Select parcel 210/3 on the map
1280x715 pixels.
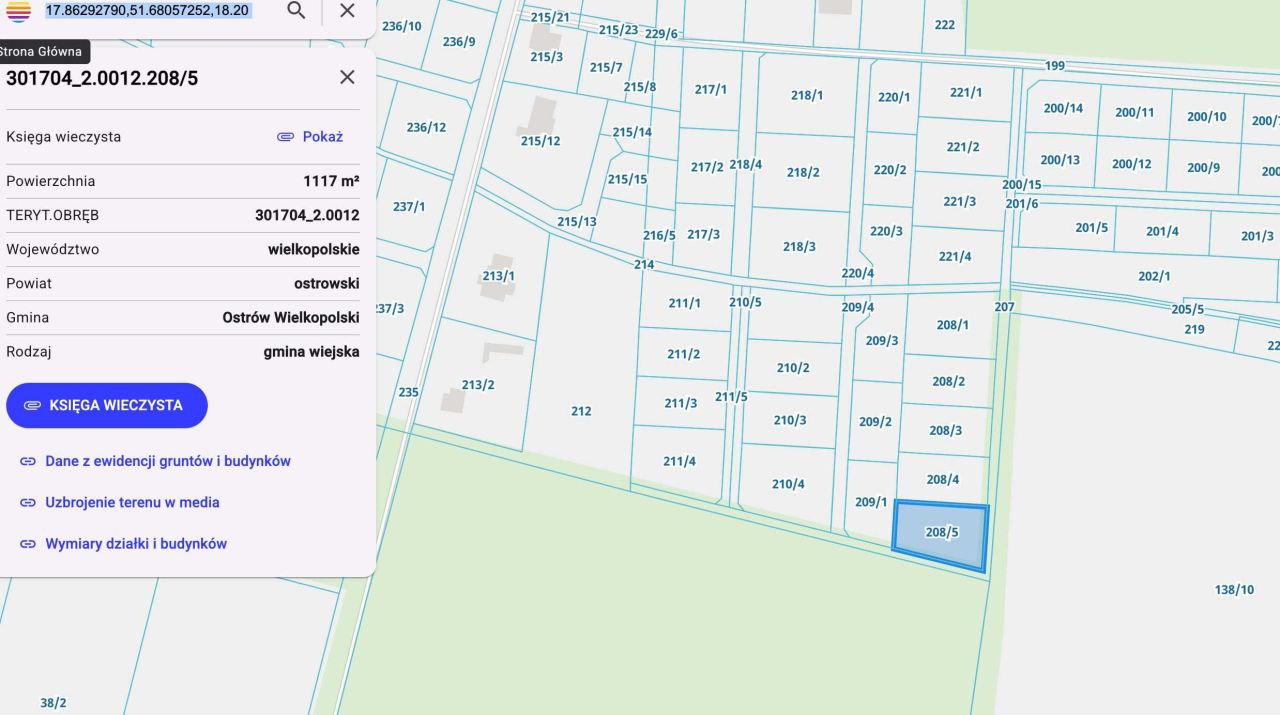click(790, 420)
